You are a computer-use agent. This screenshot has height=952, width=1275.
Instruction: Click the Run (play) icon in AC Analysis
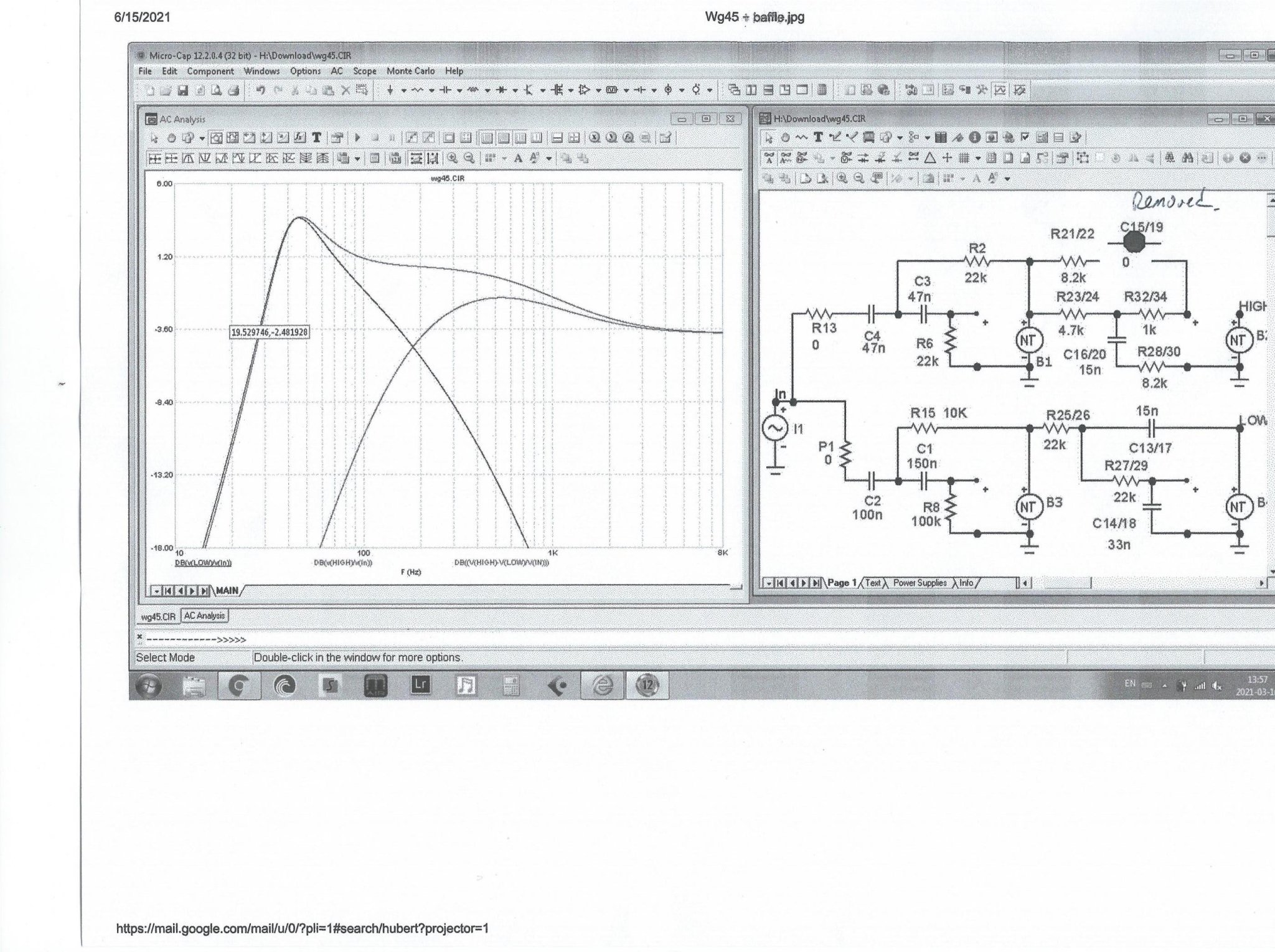(357, 138)
